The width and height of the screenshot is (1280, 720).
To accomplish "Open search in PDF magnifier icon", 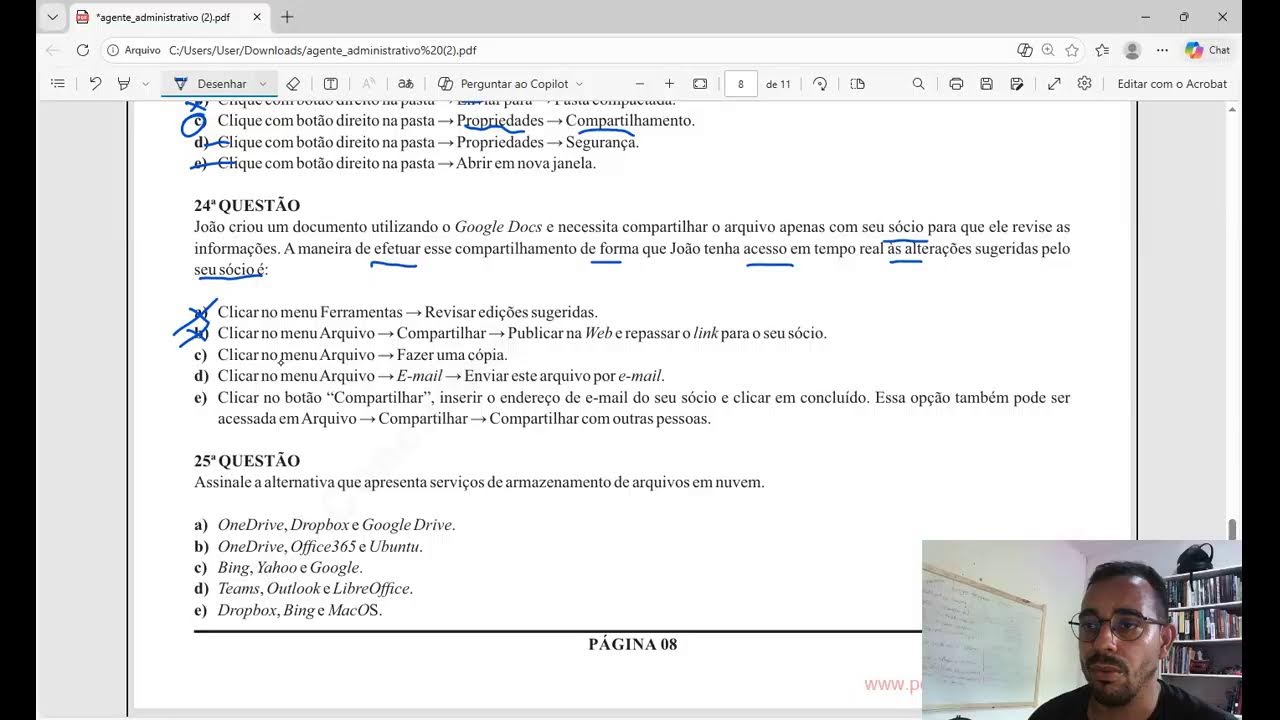I will pyautogui.click(x=918, y=84).
